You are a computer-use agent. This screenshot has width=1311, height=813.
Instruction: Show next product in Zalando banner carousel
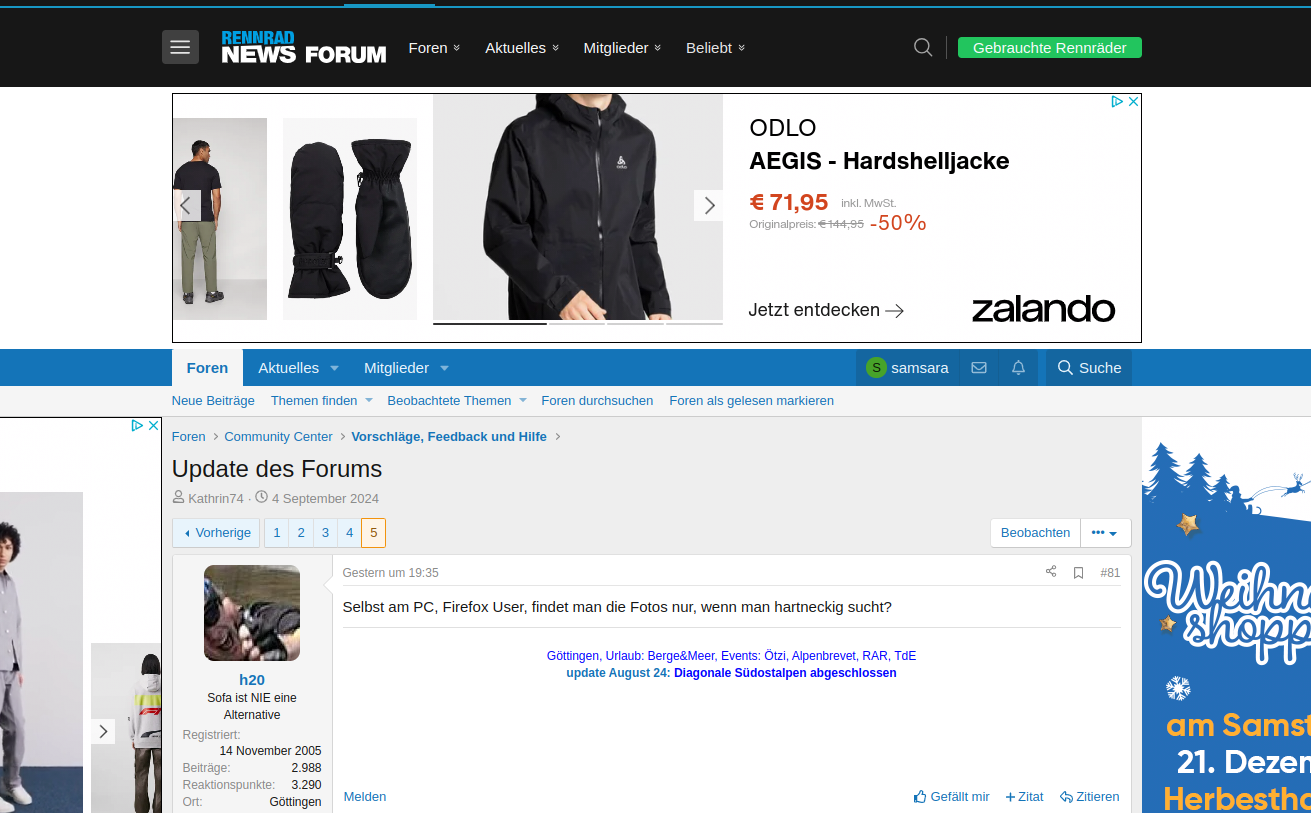pos(709,206)
